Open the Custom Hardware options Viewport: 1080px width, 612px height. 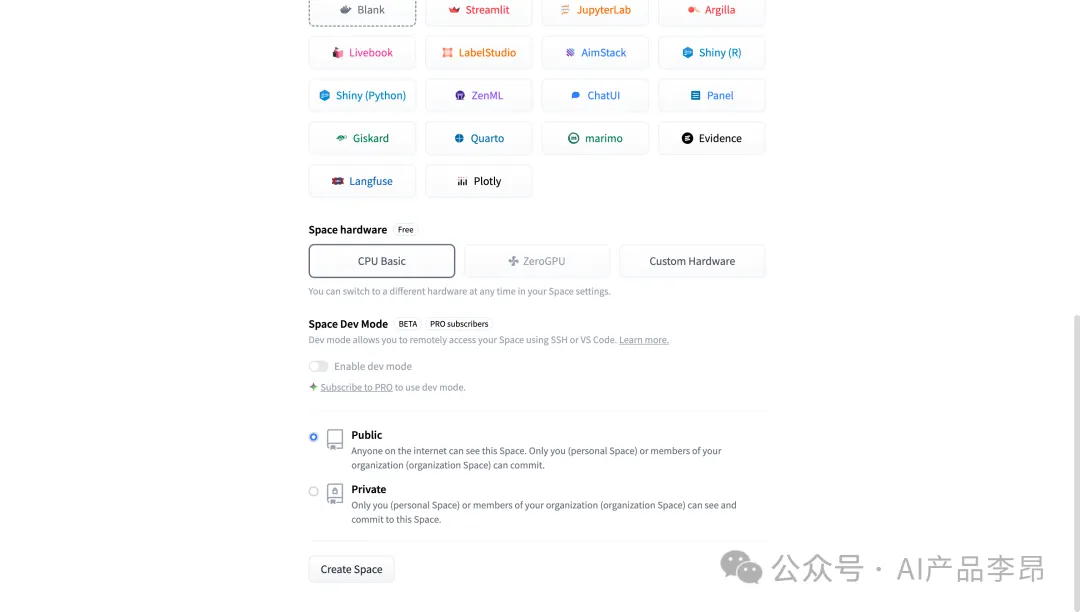(692, 261)
